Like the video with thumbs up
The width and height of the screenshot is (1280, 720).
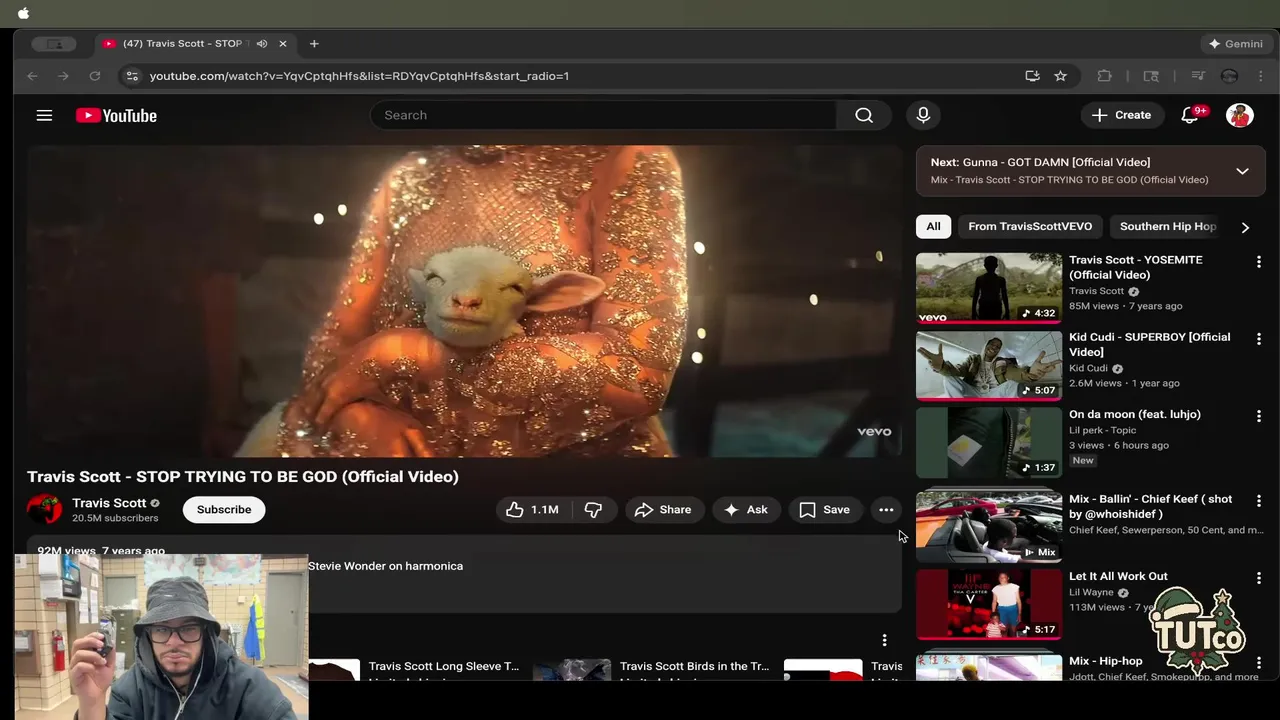click(532, 510)
